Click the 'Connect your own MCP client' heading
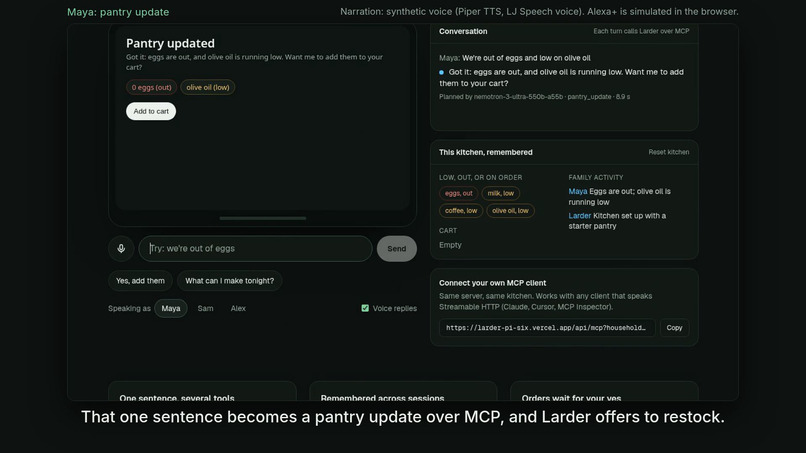 coord(492,283)
